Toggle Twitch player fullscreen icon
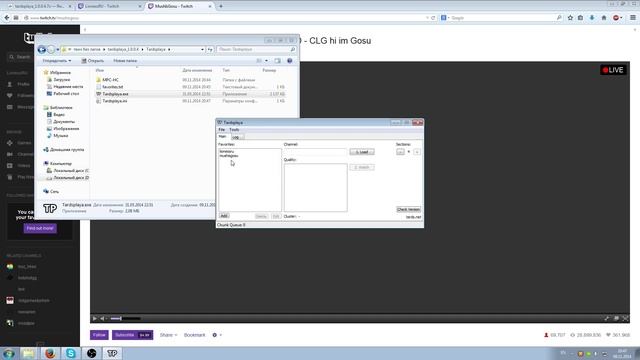 click(x=625, y=318)
